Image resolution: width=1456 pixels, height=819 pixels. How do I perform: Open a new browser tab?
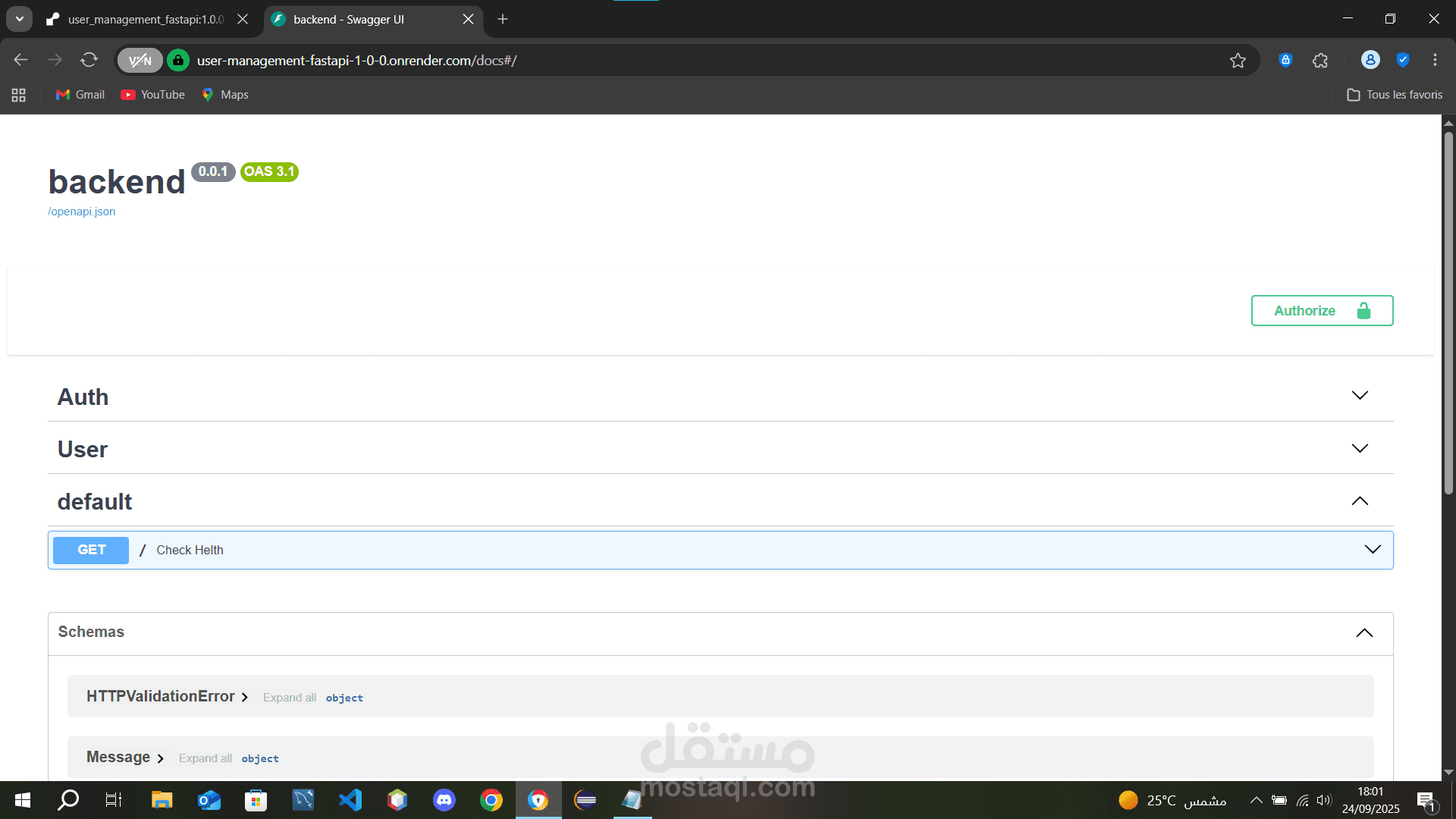(503, 20)
